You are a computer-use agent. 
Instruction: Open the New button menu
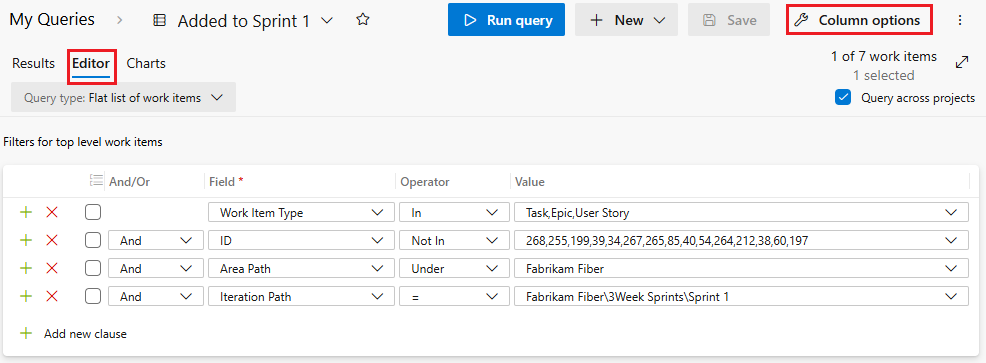626,20
